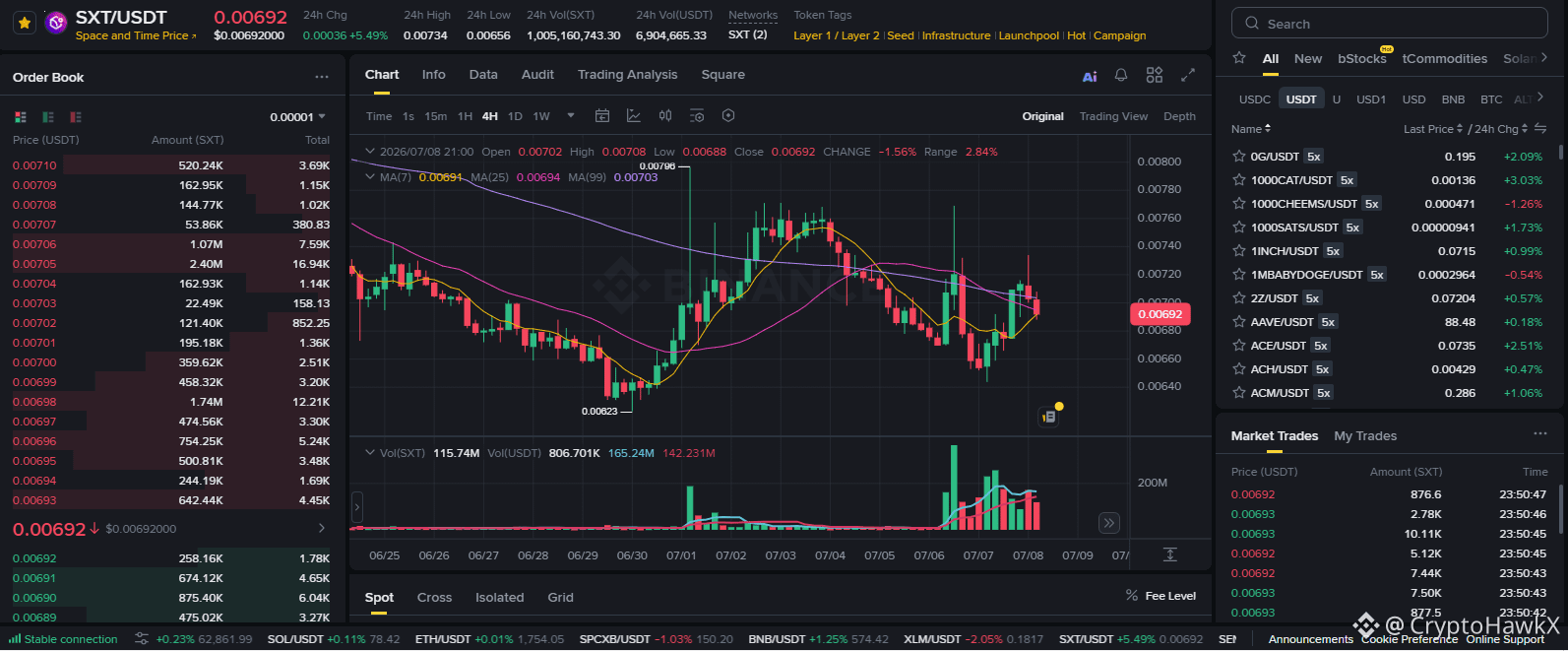Select the 15m time interval
1568x651 pixels.
[x=436, y=116]
